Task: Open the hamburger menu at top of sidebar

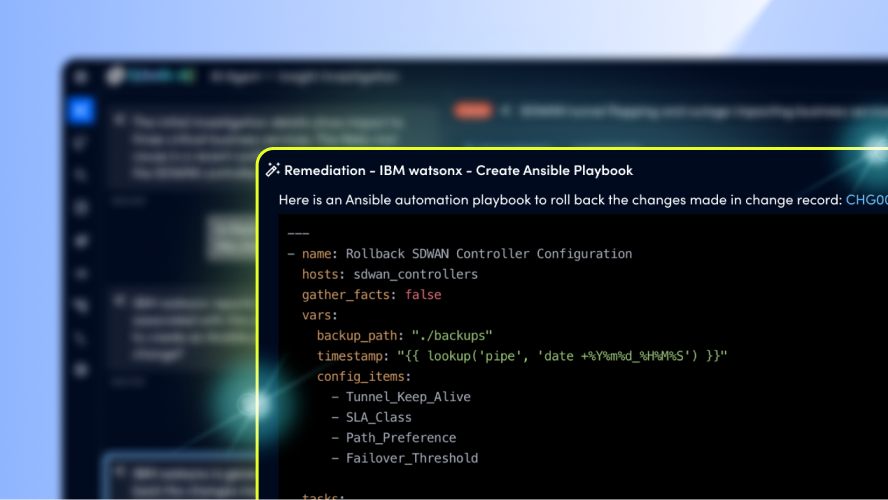Action: (x=82, y=77)
